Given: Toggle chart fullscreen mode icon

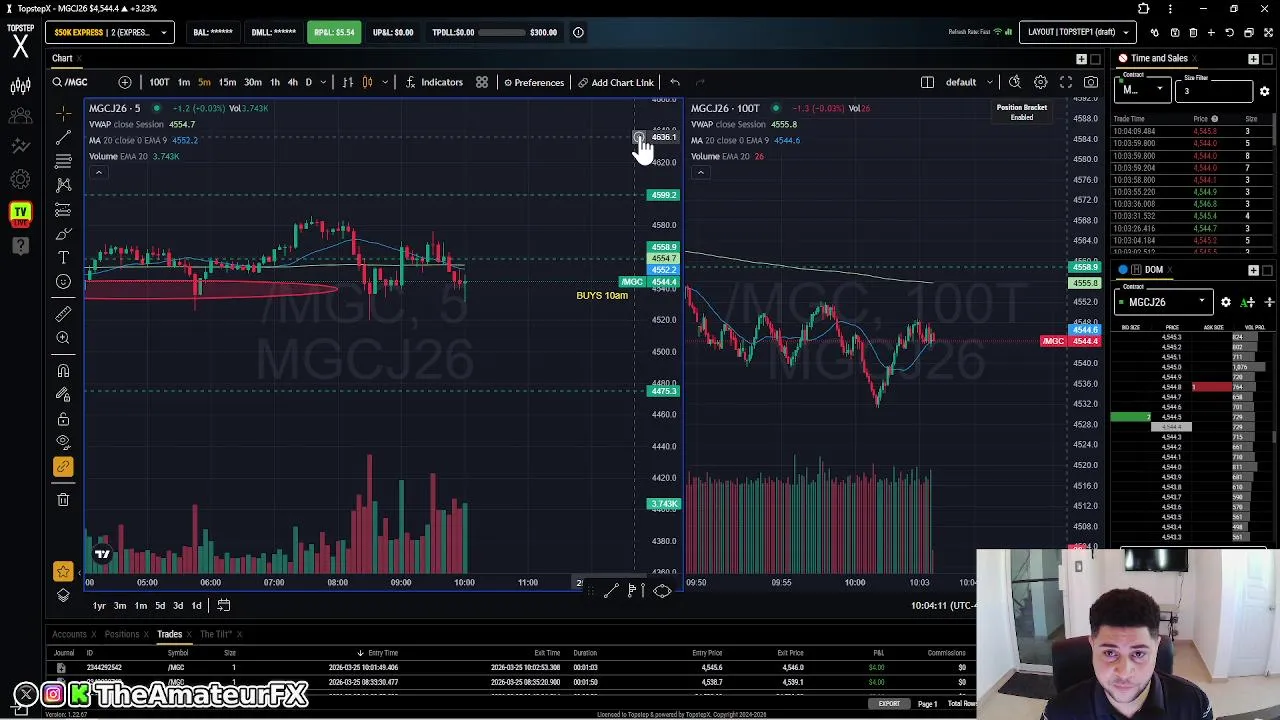Looking at the screenshot, I should (x=1066, y=82).
